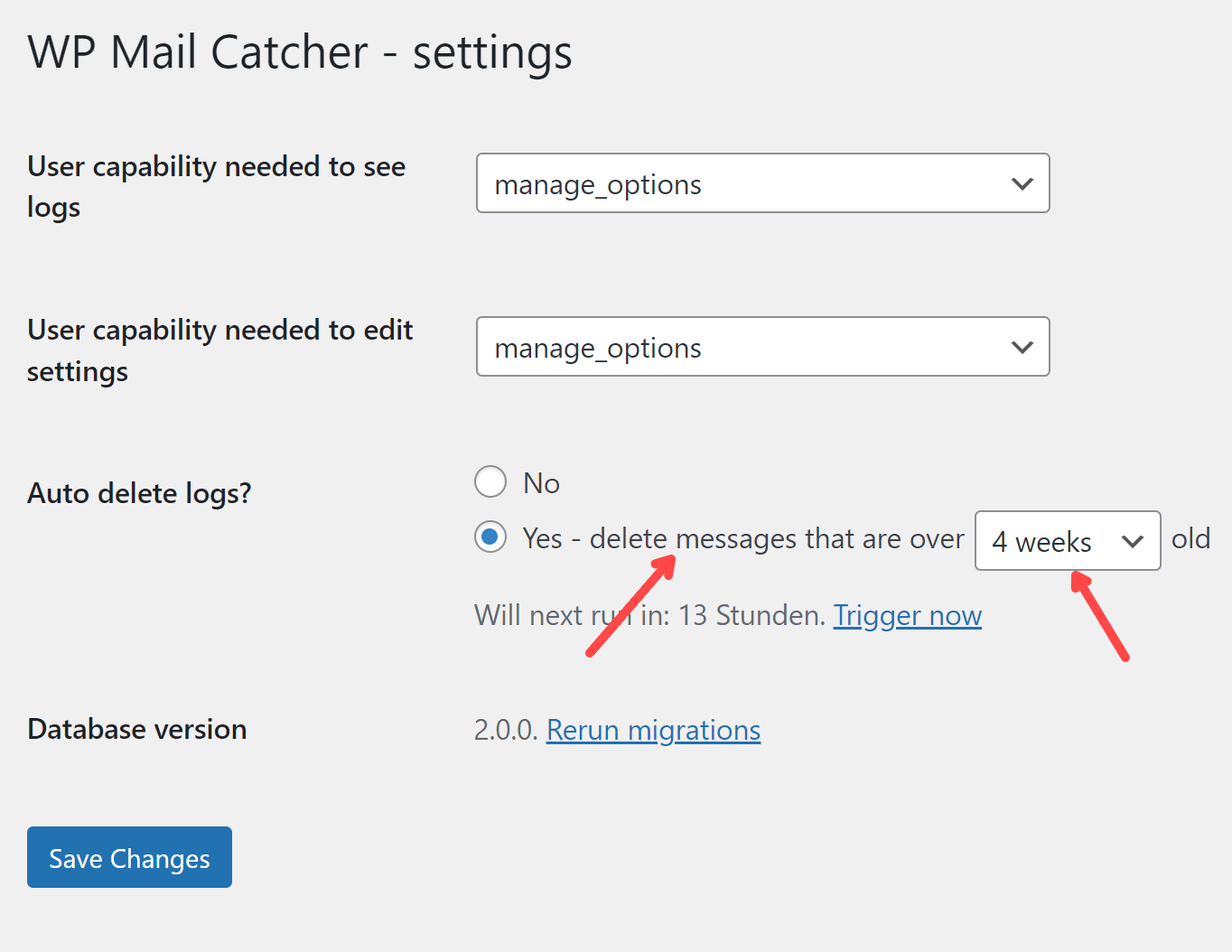Click the "No" radio label text
Viewport: 1232px width, 952px height.
pyautogui.click(x=541, y=484)
